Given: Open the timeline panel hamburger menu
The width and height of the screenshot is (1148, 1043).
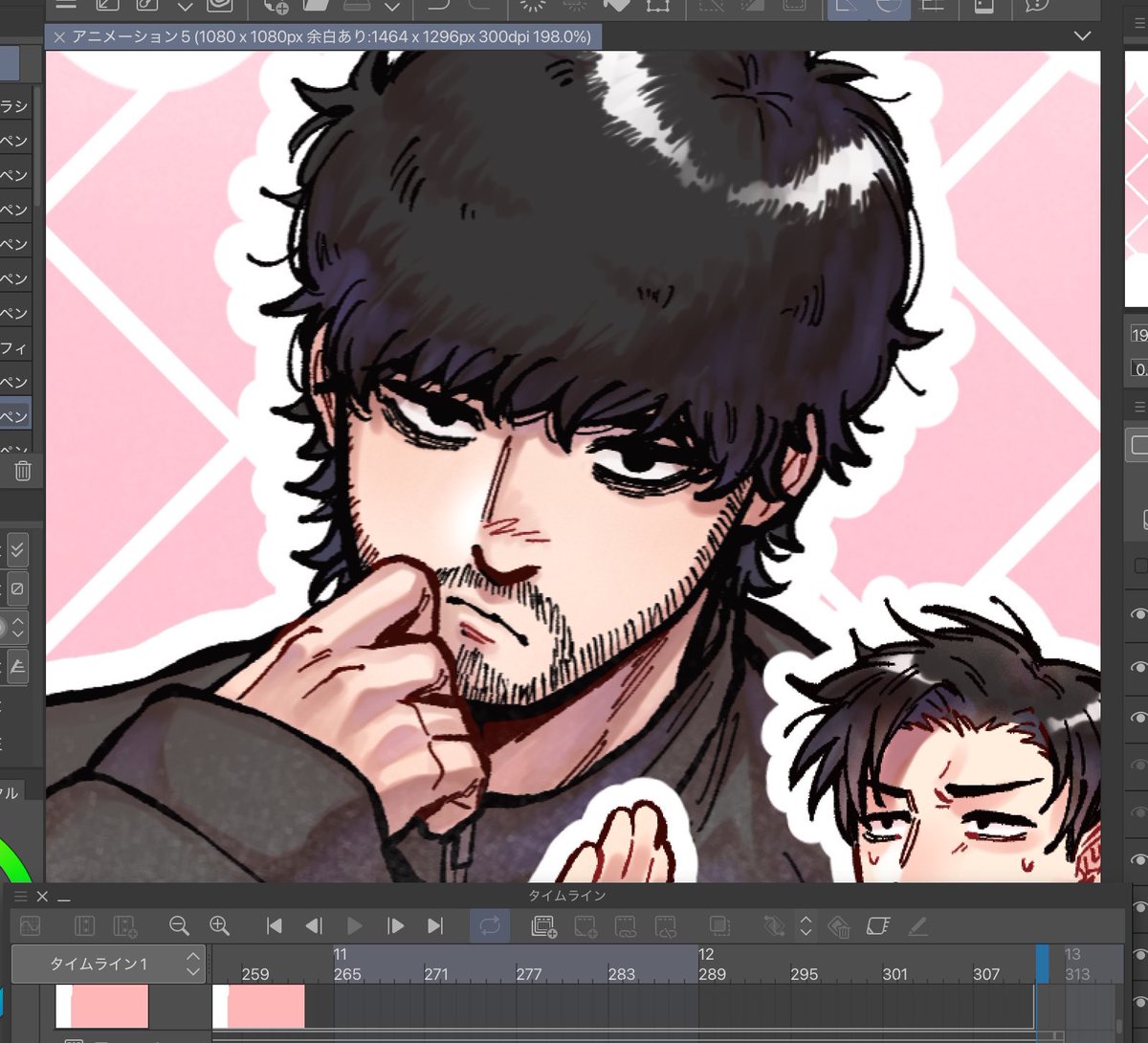Looking at the screenshot, I should [20, 897].
